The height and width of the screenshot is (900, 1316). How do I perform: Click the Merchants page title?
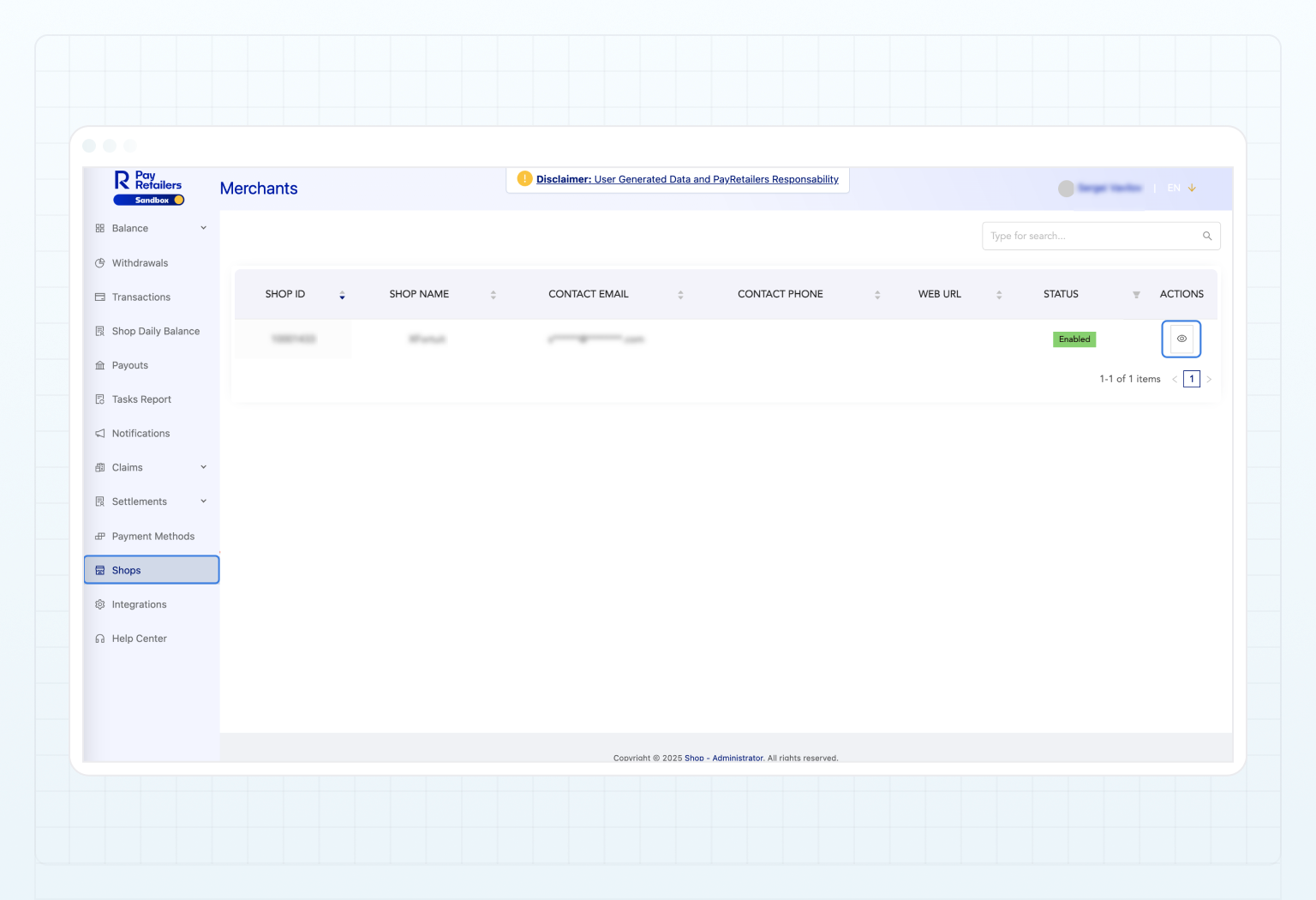pyautogui.click(x=259, y=189)
